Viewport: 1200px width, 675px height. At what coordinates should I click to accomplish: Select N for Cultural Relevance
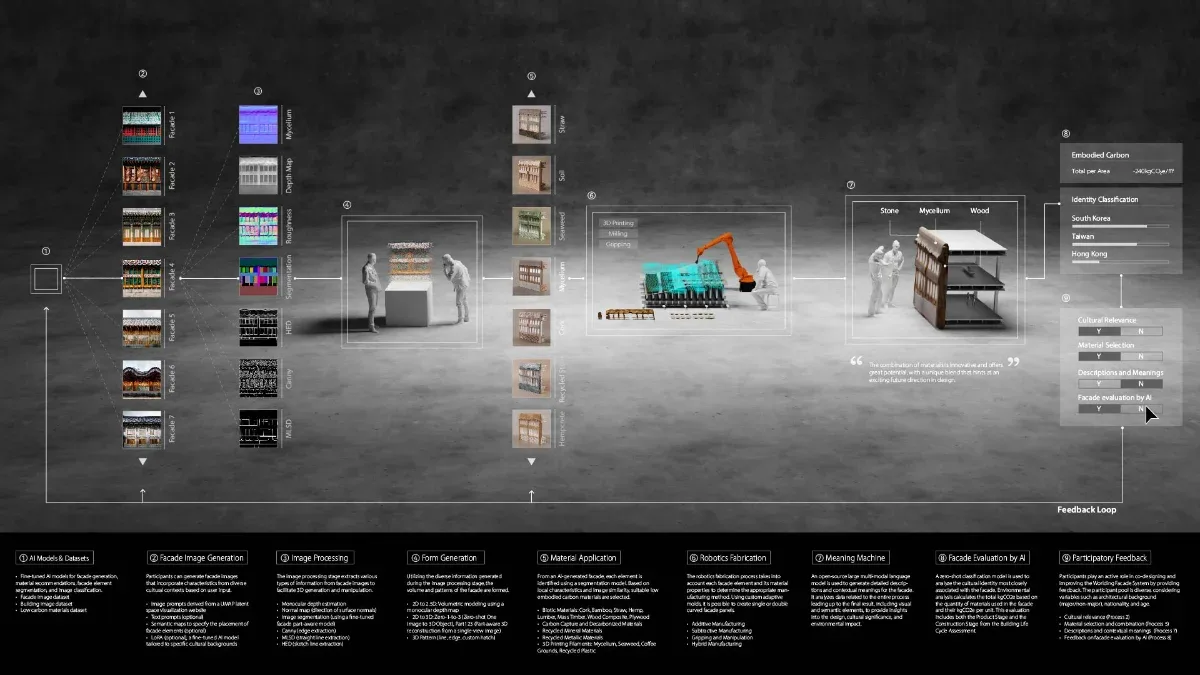point(1141,331)
